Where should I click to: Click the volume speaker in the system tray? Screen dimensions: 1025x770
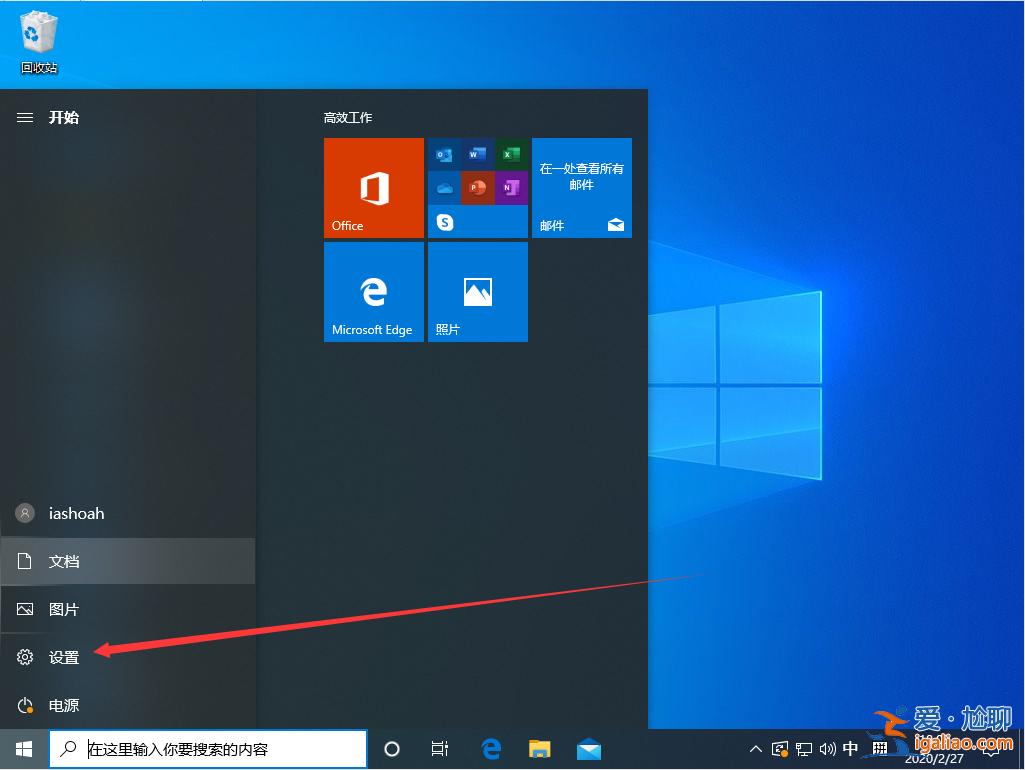coord(828,748)
